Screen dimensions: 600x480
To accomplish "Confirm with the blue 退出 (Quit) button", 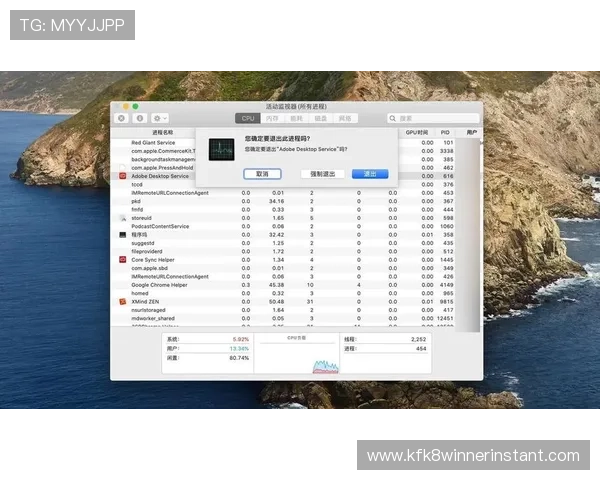I will click(370, 173).
